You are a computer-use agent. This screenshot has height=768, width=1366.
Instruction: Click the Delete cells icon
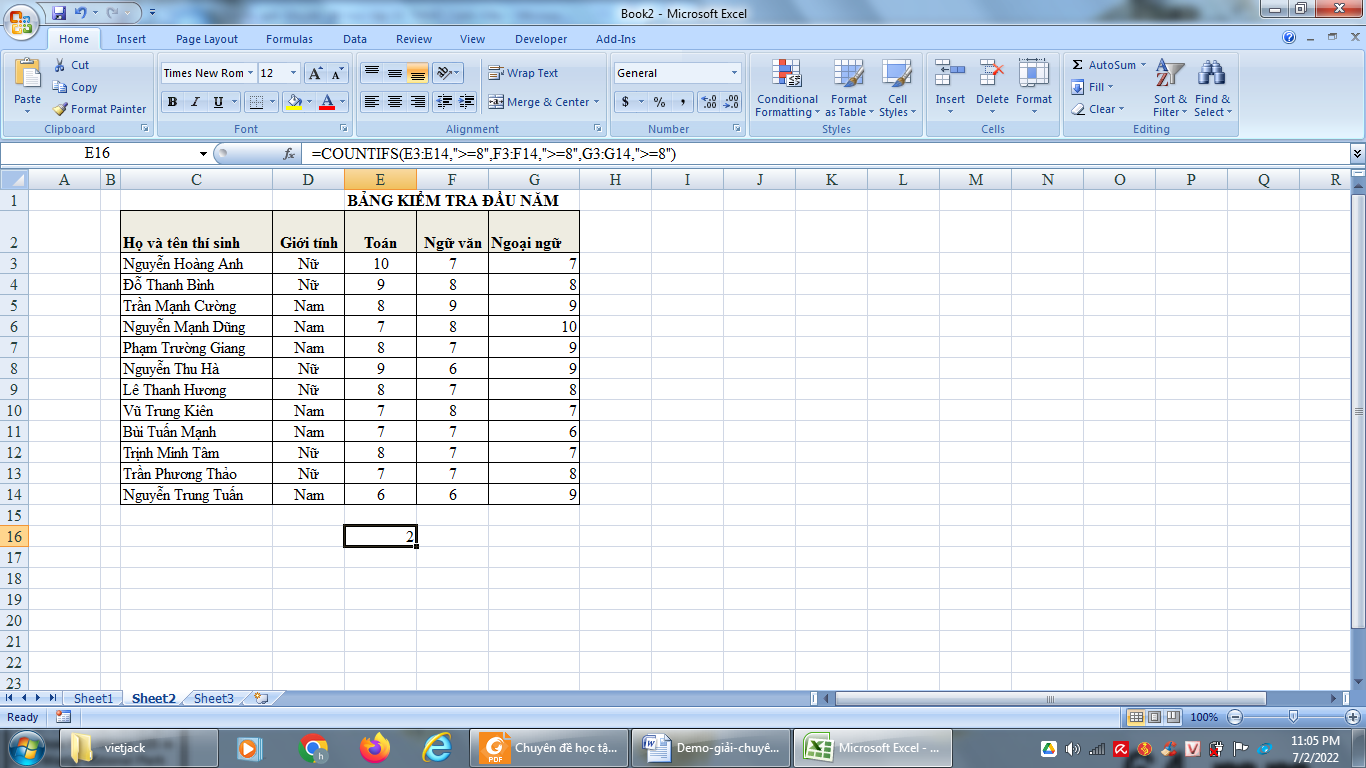(992, 74)
